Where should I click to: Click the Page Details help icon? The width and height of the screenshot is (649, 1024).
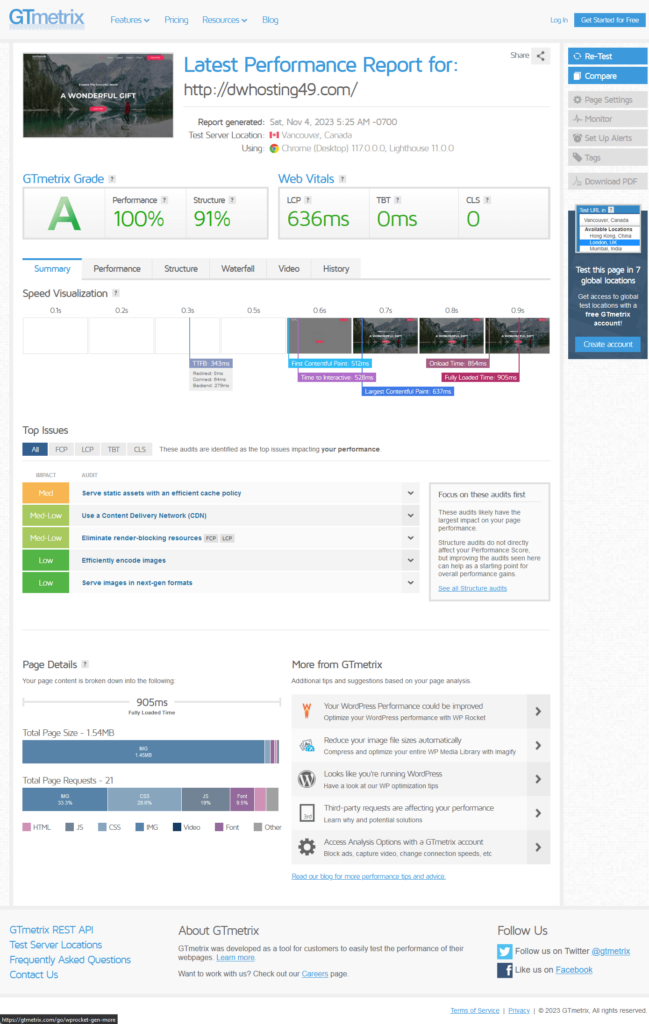click(x=85, y=664)
